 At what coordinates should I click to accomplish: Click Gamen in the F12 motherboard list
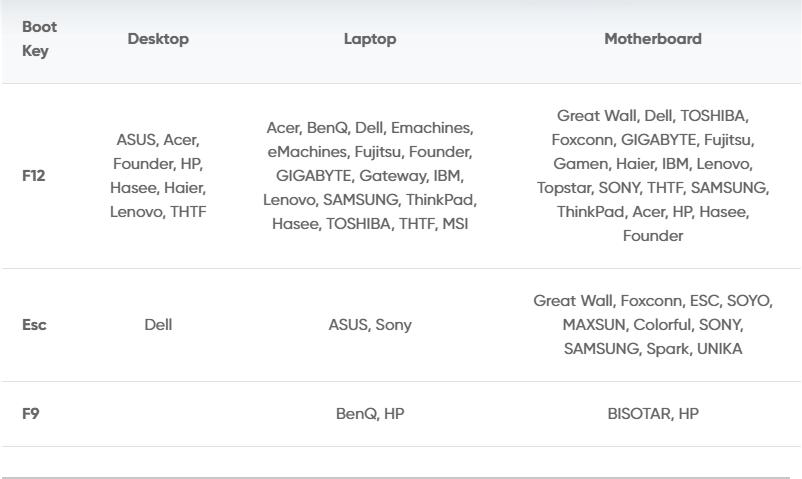coord(580,164)
